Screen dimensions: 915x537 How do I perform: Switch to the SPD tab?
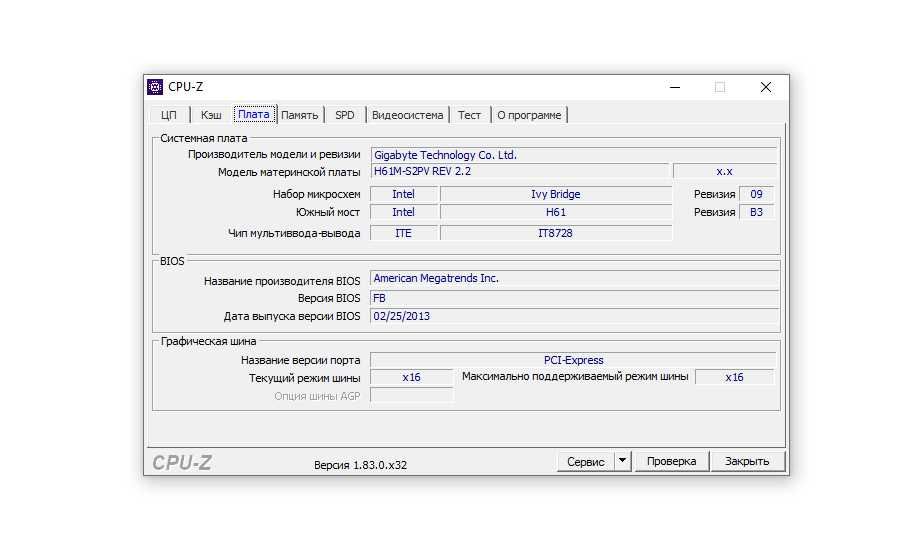[x=344, y=115]
